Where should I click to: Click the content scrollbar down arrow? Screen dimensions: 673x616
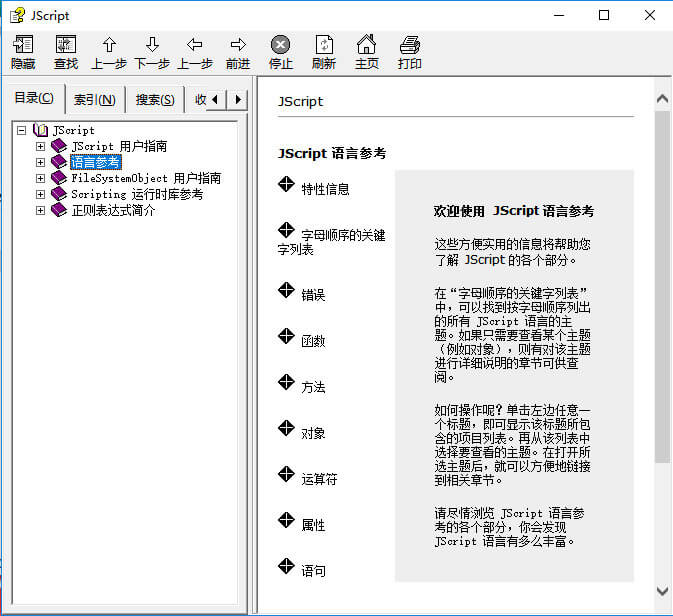coord(662,592)
